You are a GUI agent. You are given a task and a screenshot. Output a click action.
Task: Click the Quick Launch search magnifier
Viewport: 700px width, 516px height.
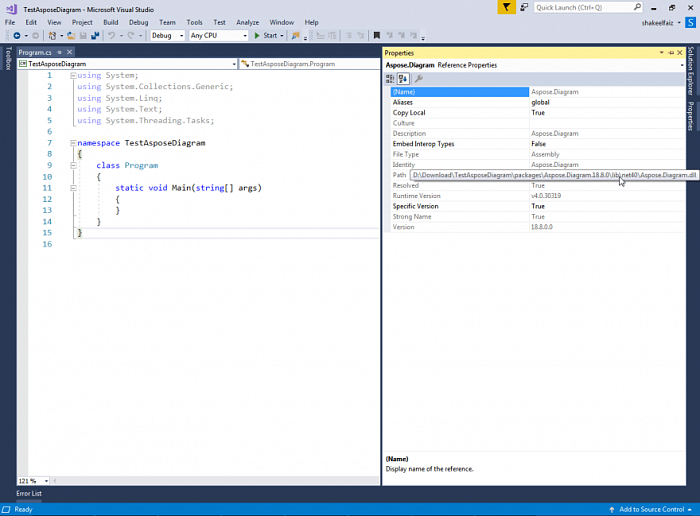click(x=637, y=7)
